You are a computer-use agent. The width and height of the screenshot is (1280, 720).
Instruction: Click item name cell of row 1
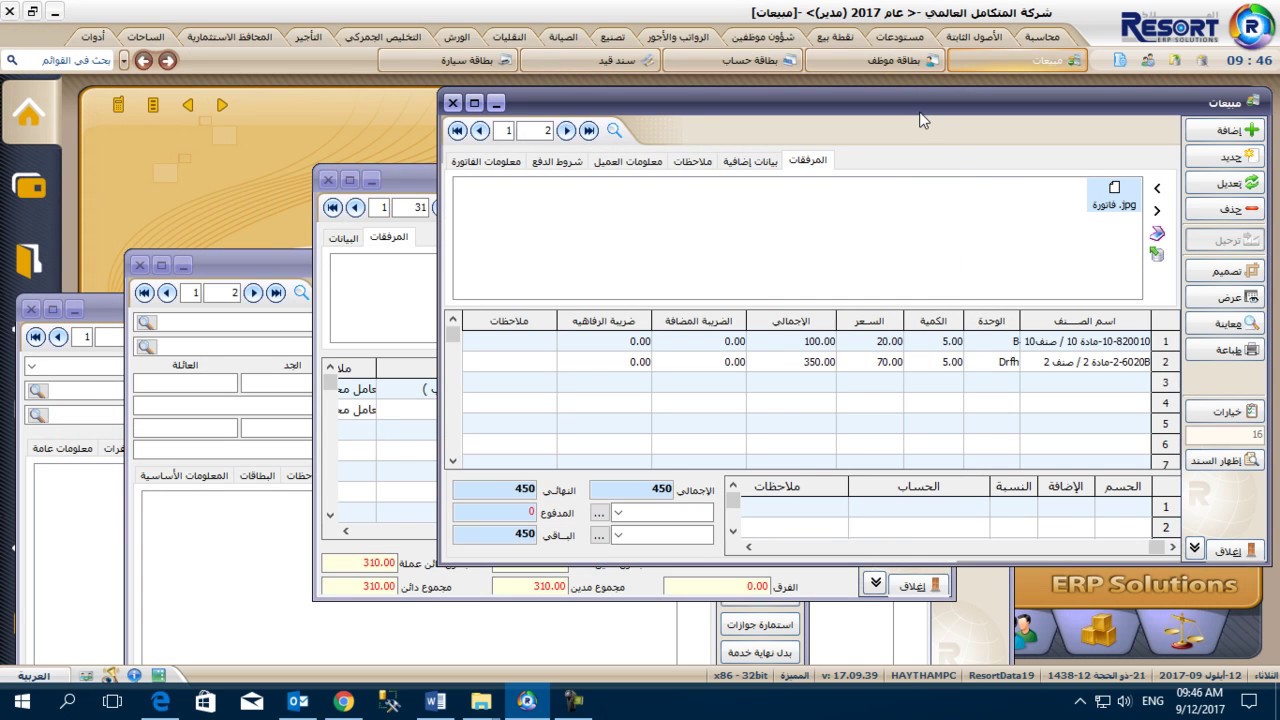(x=1085, y=342)
